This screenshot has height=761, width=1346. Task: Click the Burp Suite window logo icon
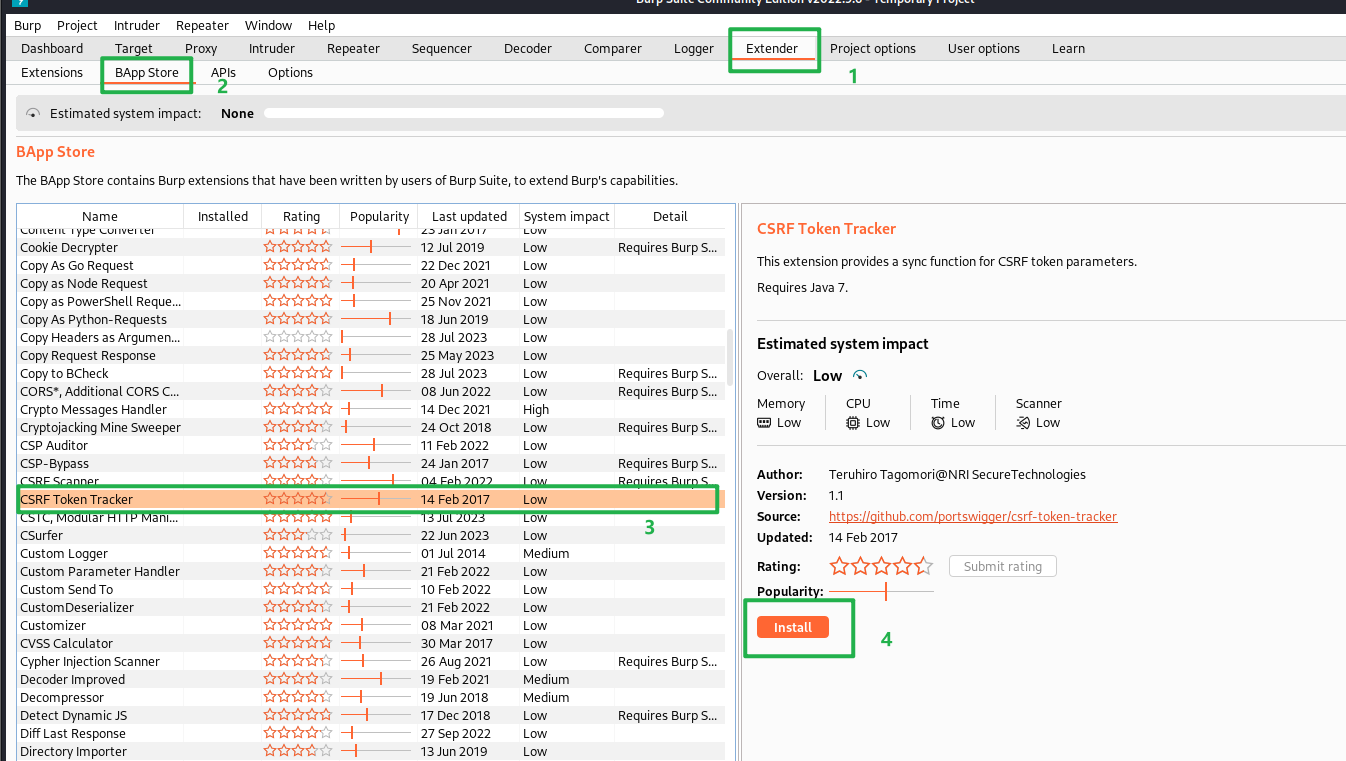tap(19, 3)
